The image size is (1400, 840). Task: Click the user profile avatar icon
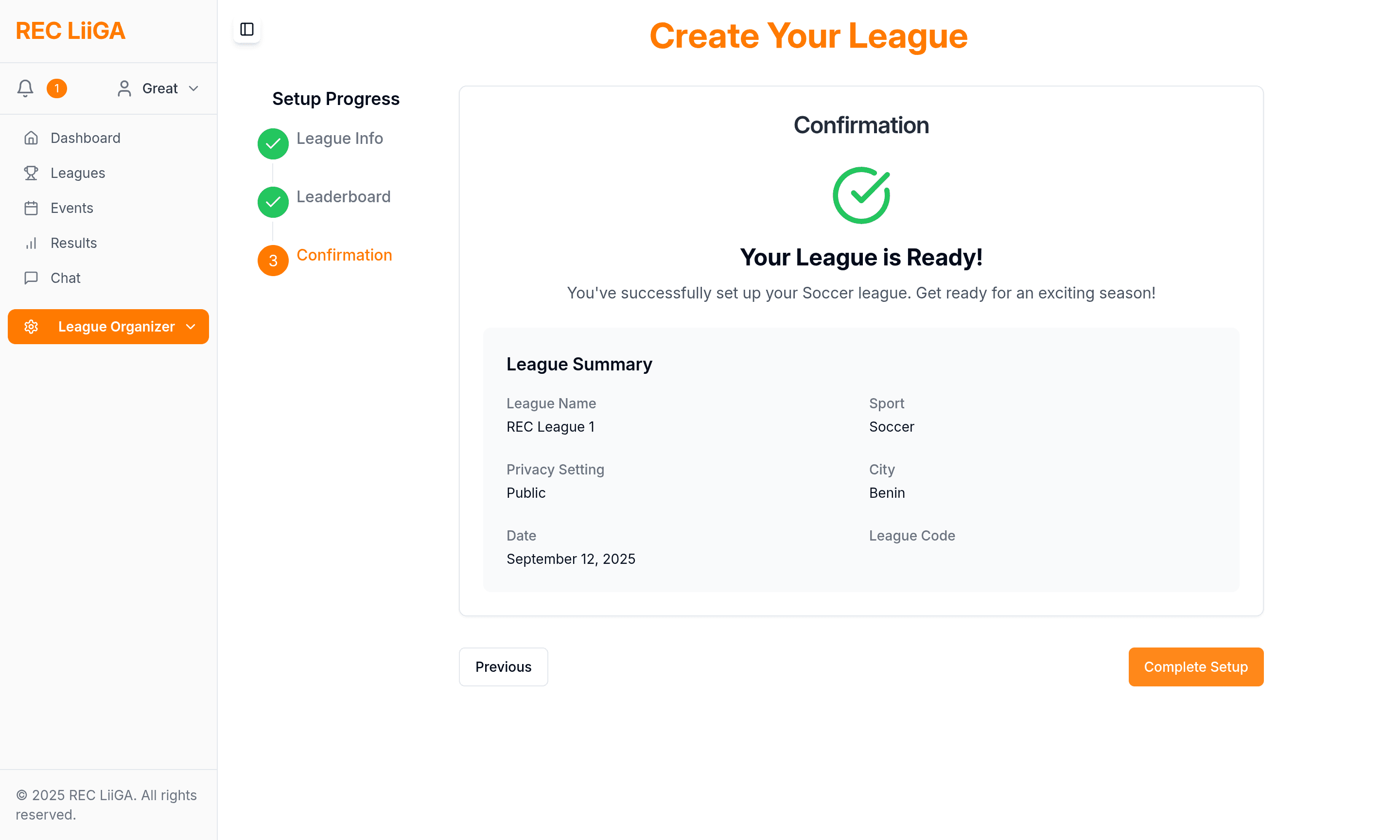coord(124,88)
